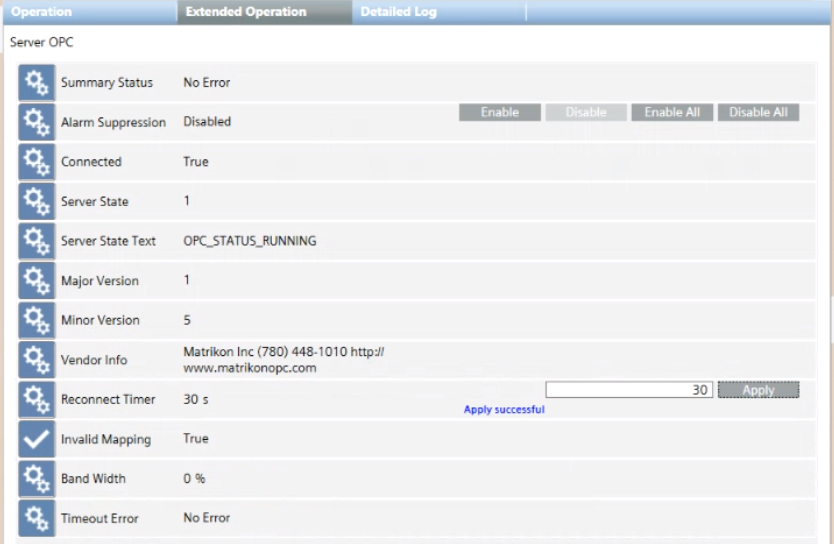Select the Vendor Info gear icon
Screen dimensions: 834x544
click(x=37, y=360)
